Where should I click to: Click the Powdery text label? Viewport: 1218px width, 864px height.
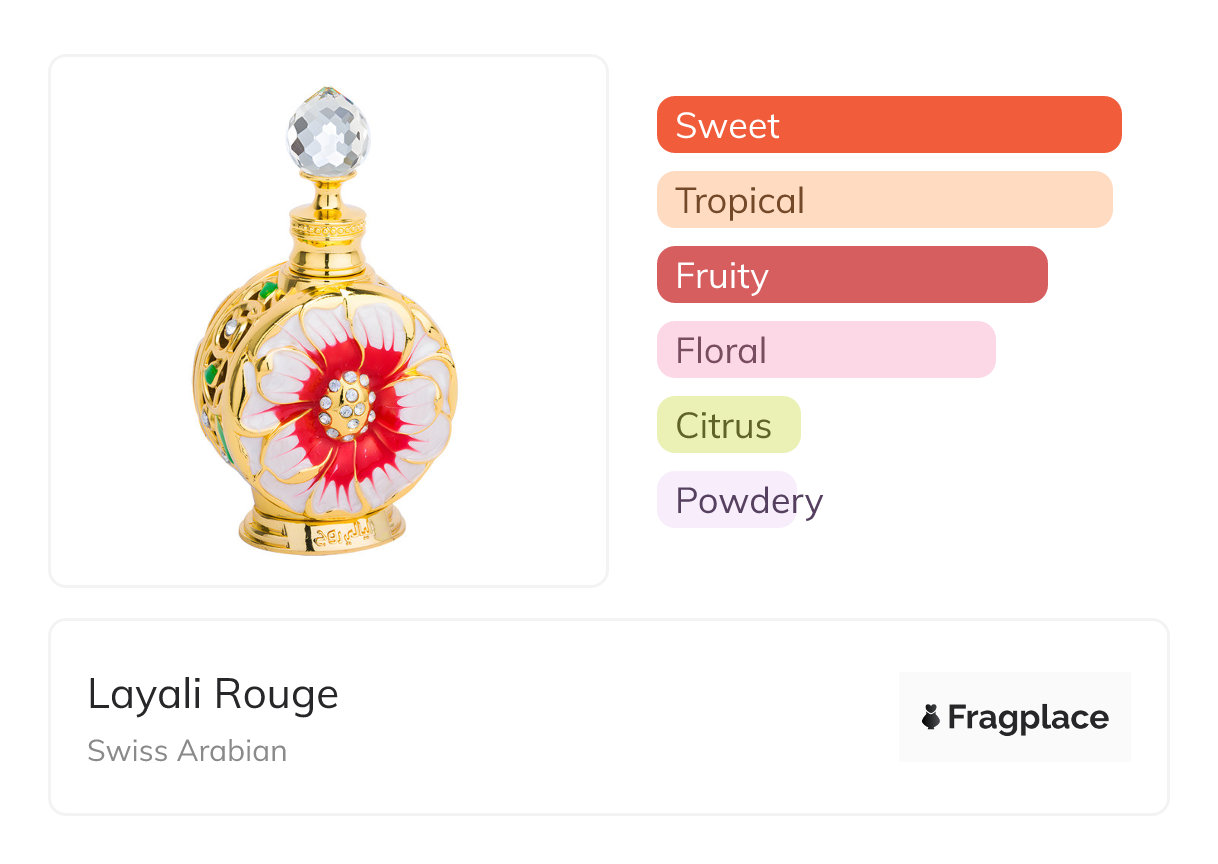(x=749, y=501)
